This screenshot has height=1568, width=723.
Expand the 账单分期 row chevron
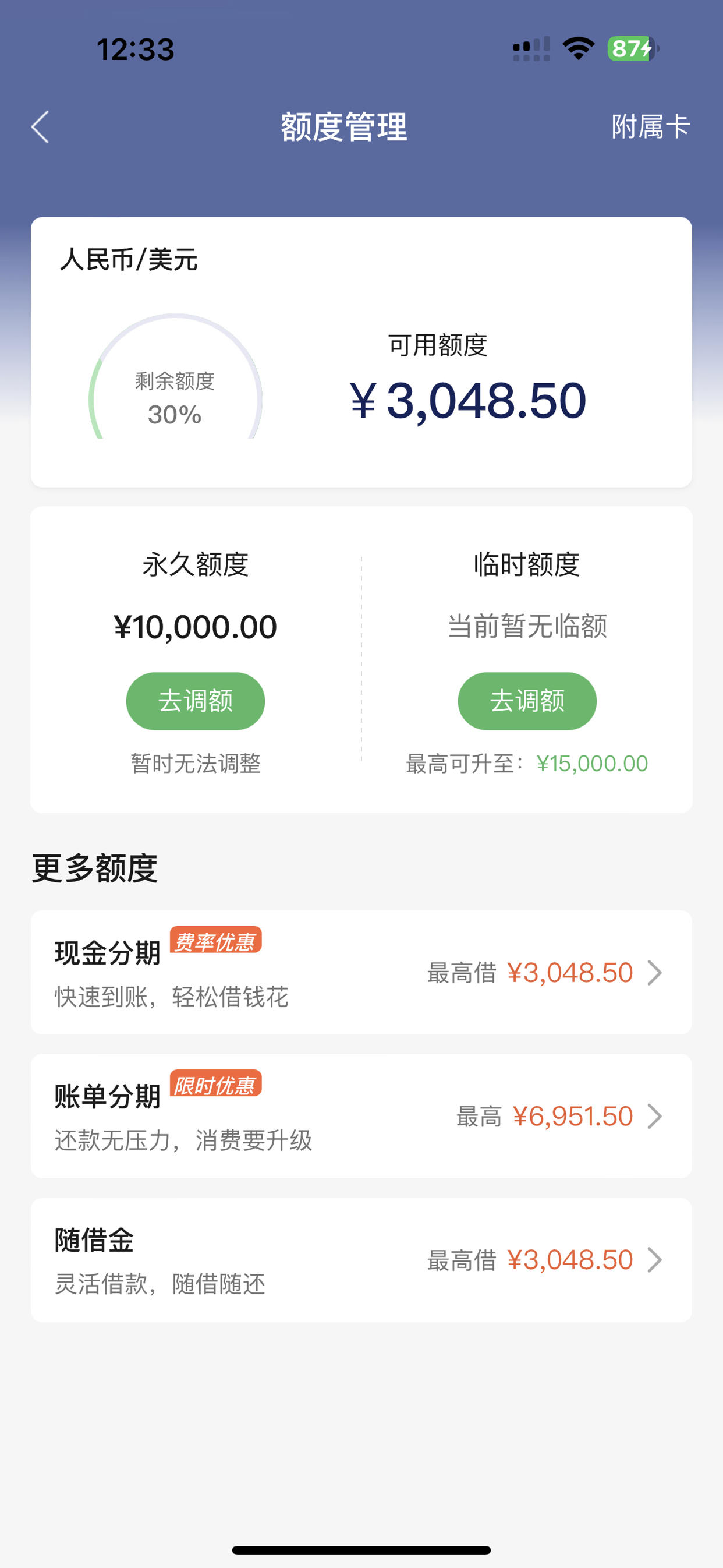coord(655,1117)
